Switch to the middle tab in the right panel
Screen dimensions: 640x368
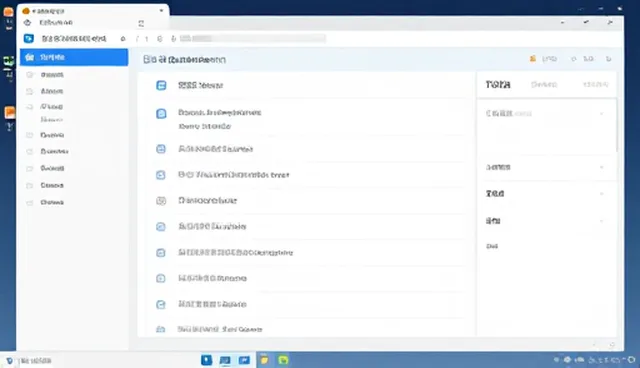tap(544, 84)
